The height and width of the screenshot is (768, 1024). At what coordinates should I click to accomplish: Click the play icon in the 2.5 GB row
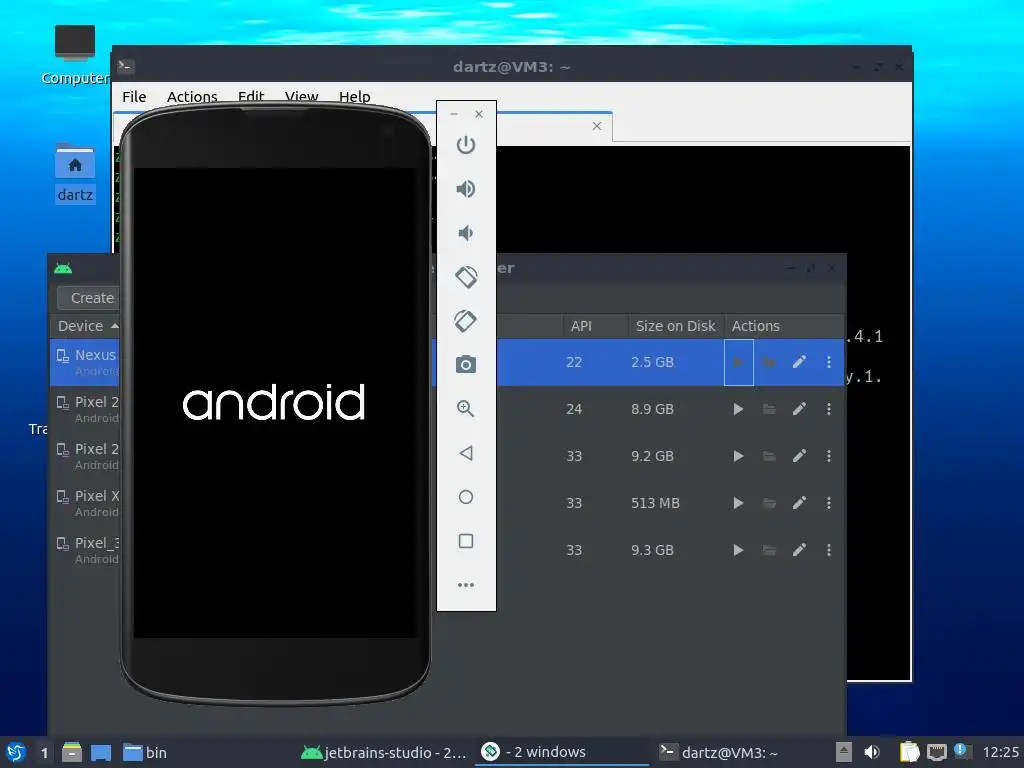click(739, 362)
